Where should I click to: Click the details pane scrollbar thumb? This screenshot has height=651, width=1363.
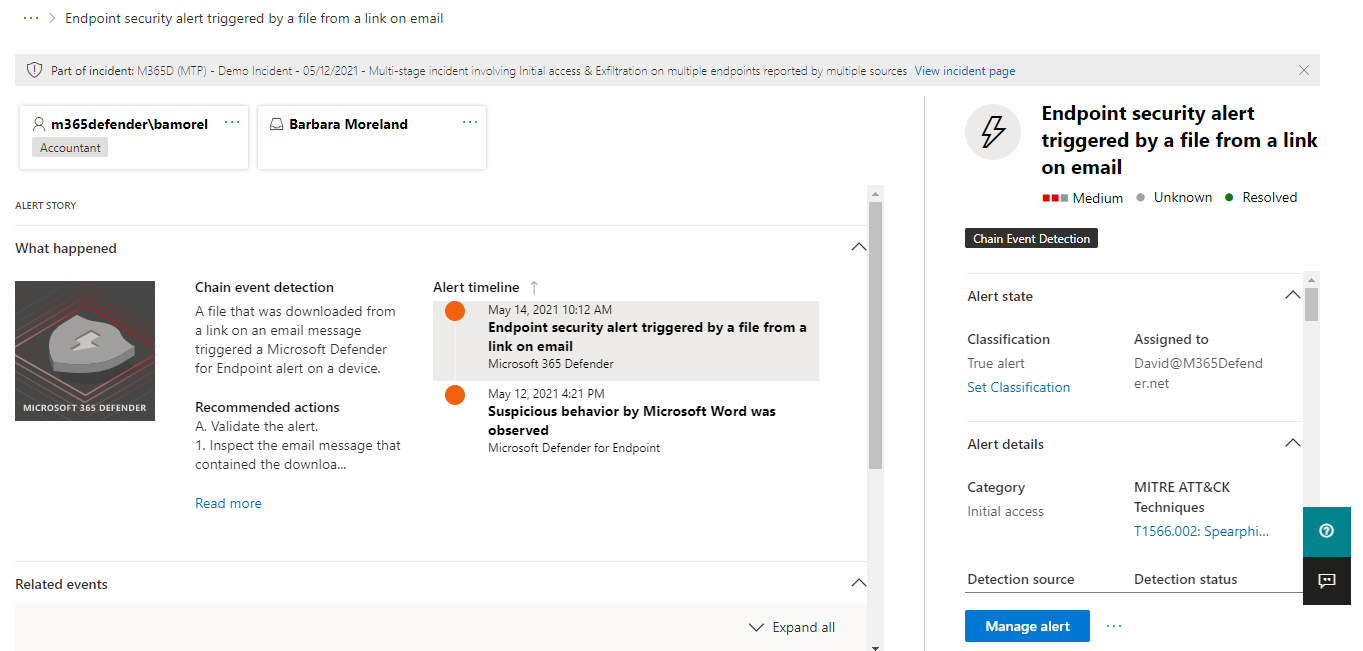tap(1312, 304)
